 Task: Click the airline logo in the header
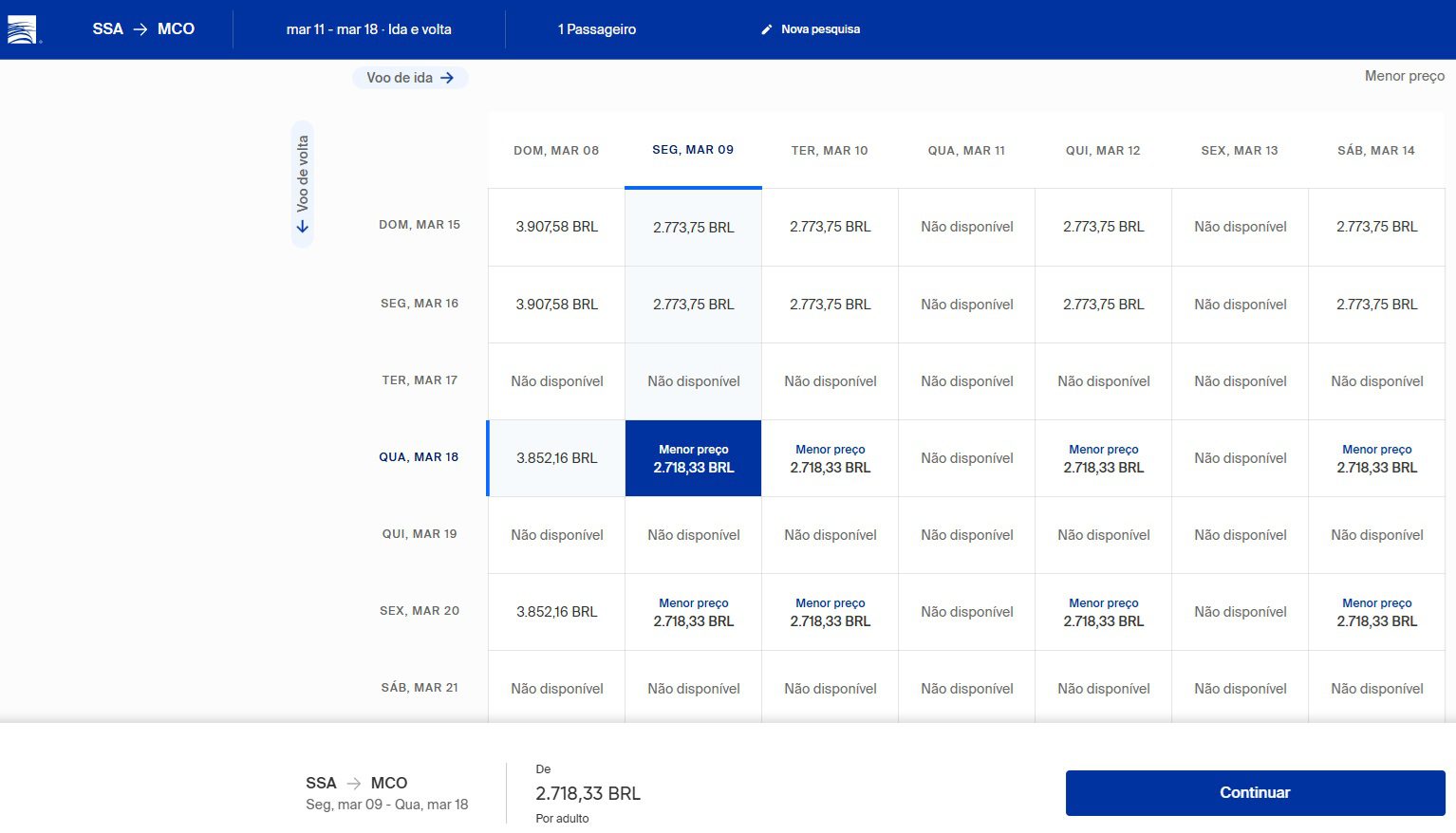[23, 30]
